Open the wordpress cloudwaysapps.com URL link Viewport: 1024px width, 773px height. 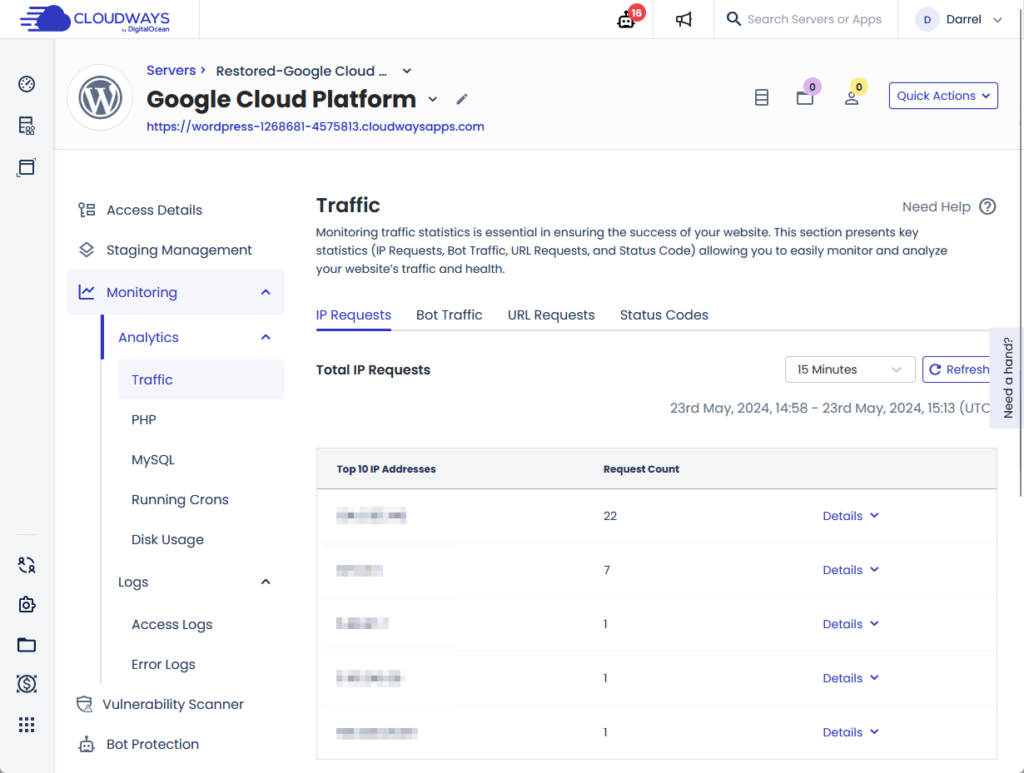click(x=315, y=127)
